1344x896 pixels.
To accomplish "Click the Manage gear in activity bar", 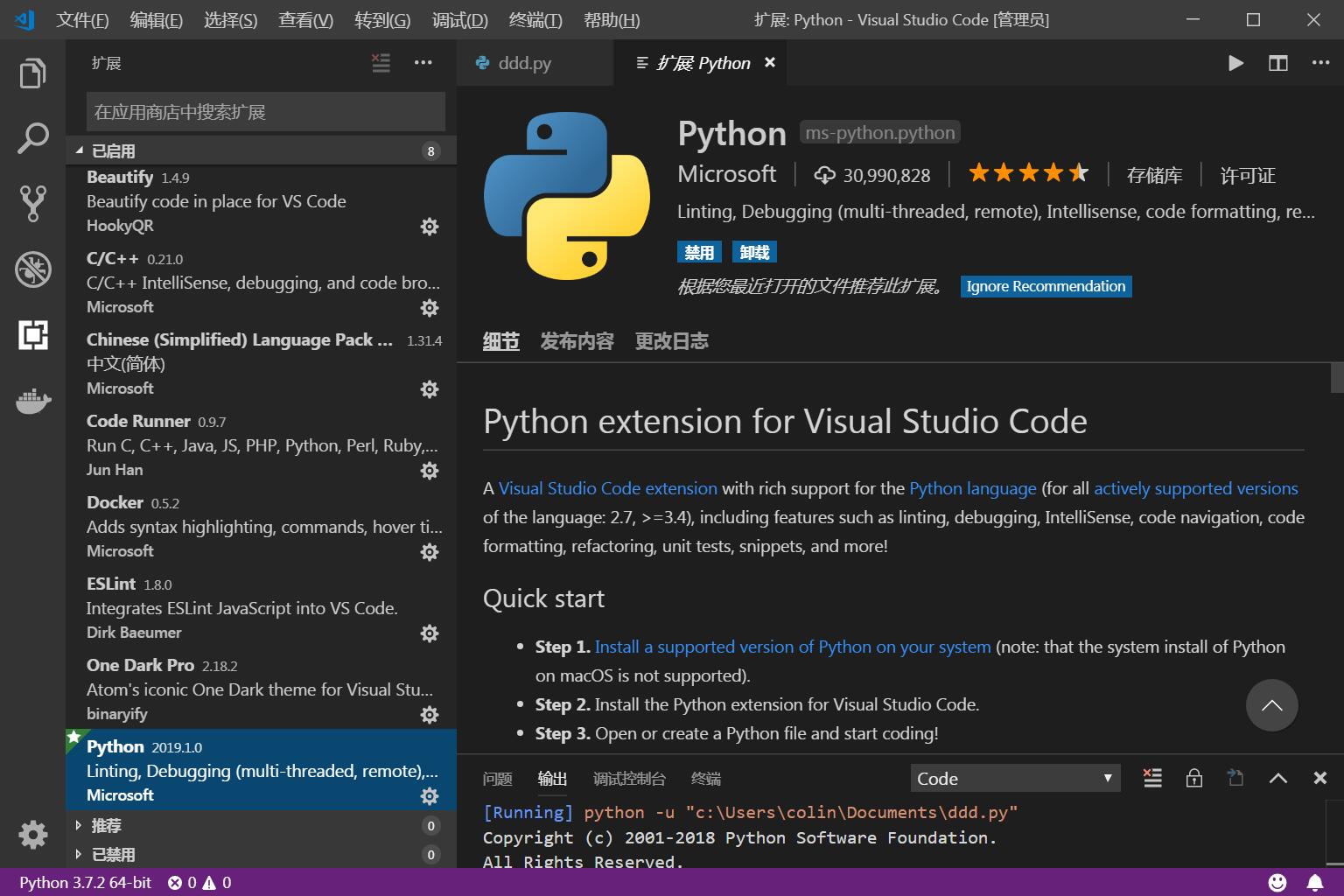I will click(32, 834).
